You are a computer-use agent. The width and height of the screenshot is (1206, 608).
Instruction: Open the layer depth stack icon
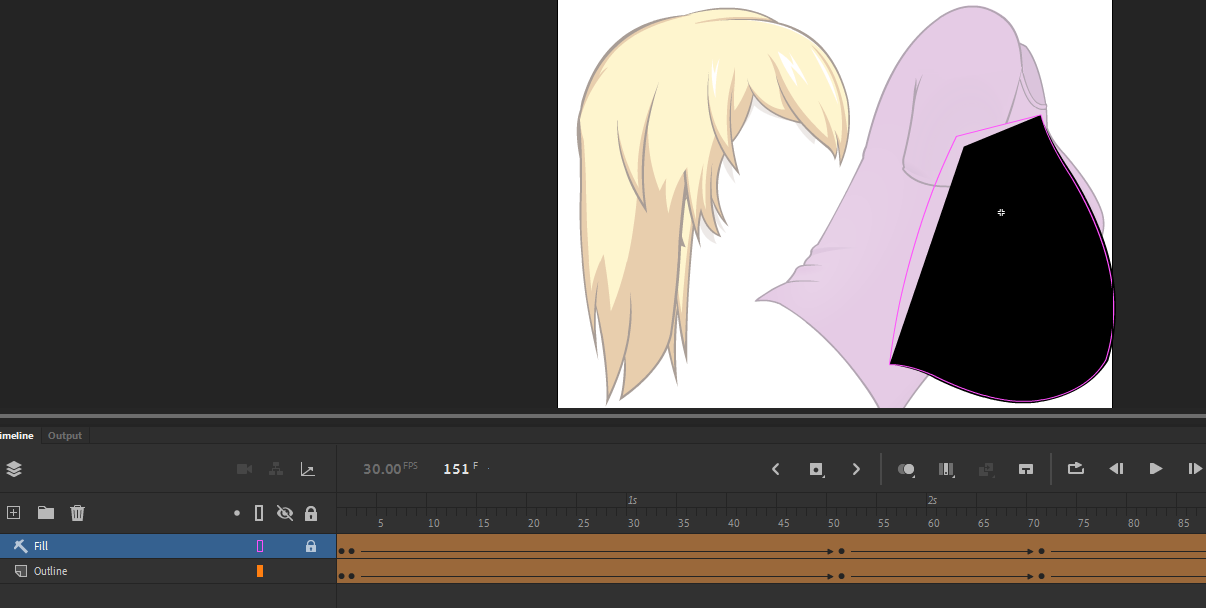point(14,469)
